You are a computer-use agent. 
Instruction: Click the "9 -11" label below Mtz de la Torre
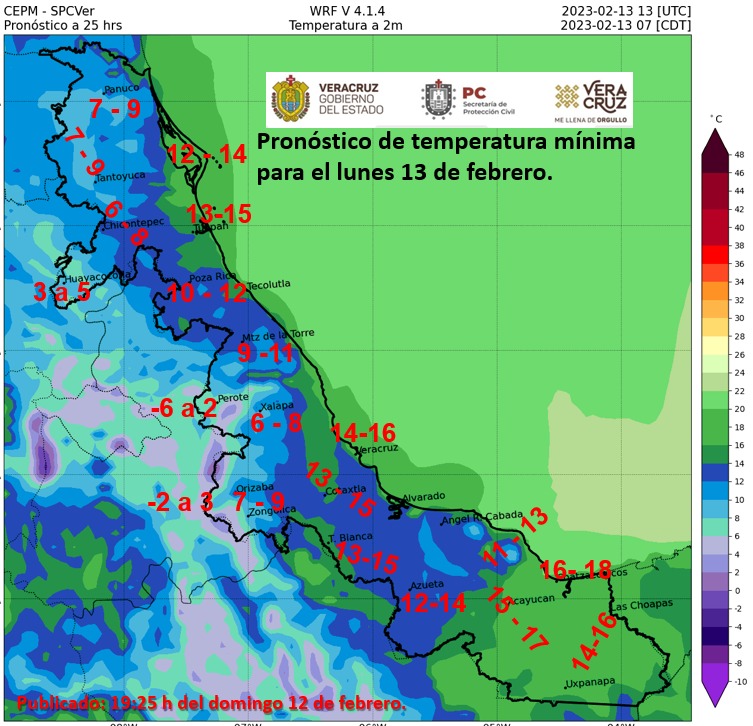pyautogui.click(x=266, y=352)
